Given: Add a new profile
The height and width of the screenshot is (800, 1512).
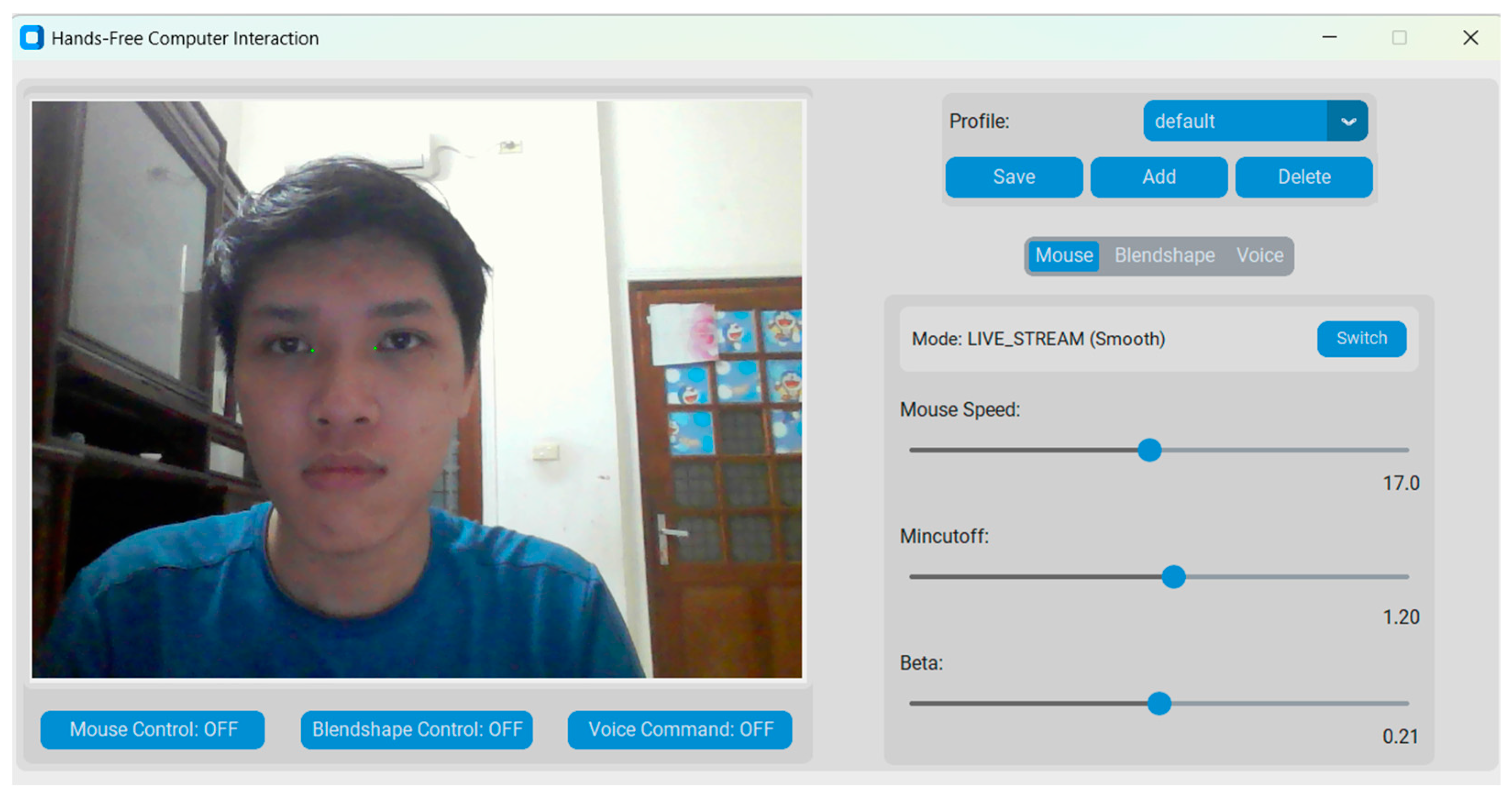Looking at the screenshot, I should click(1159, 177).
